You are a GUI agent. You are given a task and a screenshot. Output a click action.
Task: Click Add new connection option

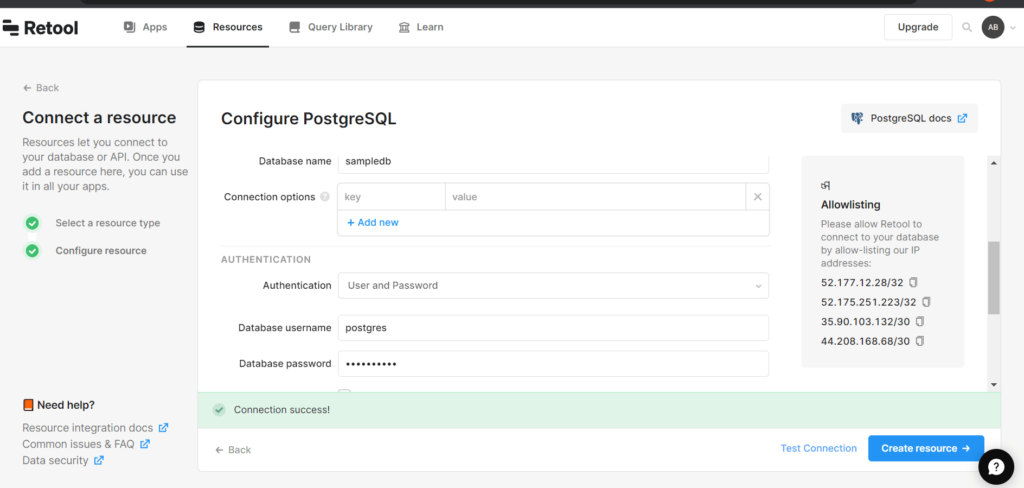click(x=373, y=222)
